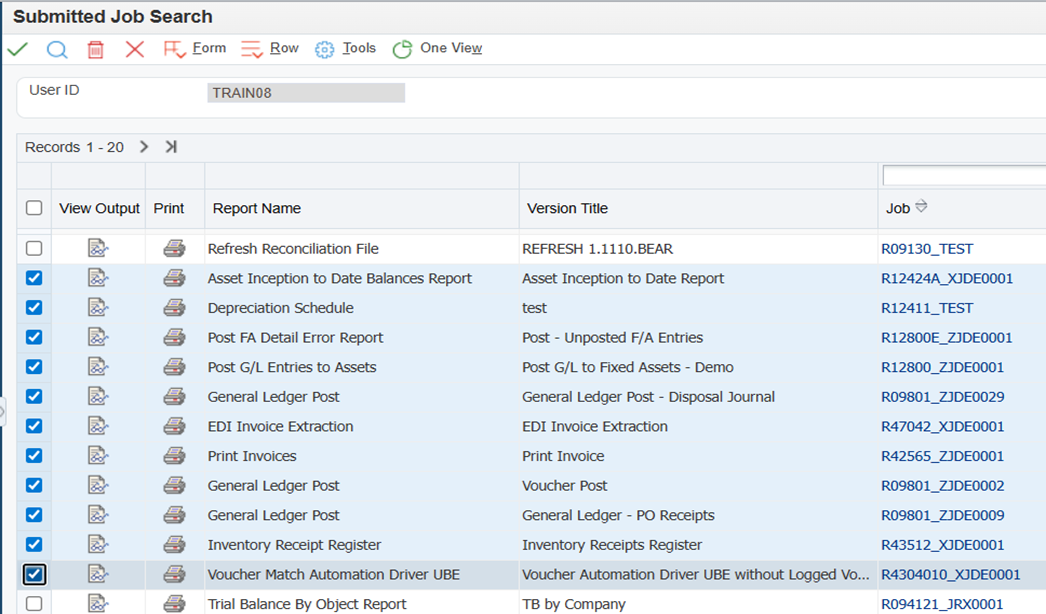Screen dimensions: 1046x614
Task: Click the red X Close icon
Action: (x=135, y=49)
